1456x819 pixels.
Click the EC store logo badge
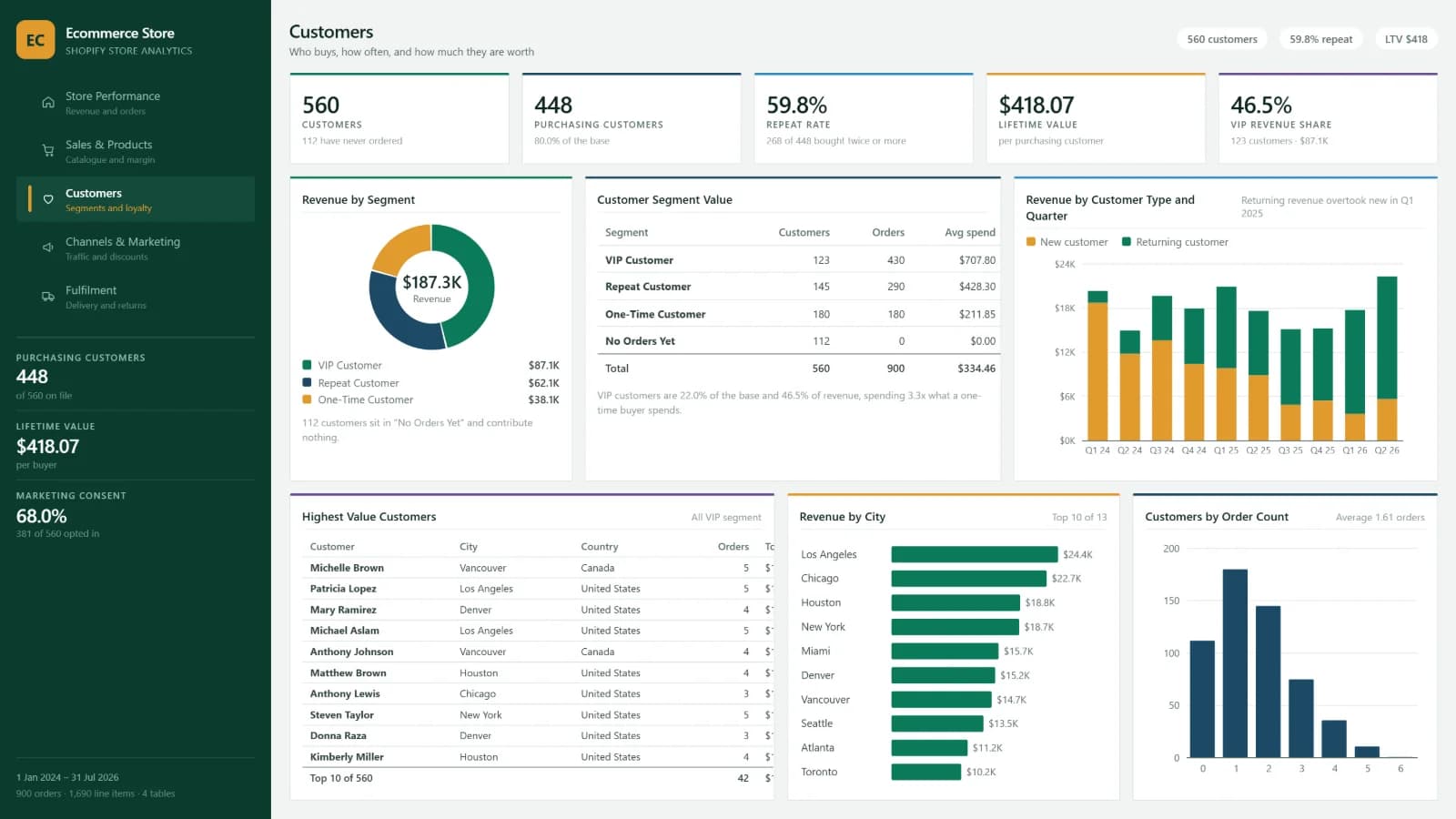click(x=35, y=40)
